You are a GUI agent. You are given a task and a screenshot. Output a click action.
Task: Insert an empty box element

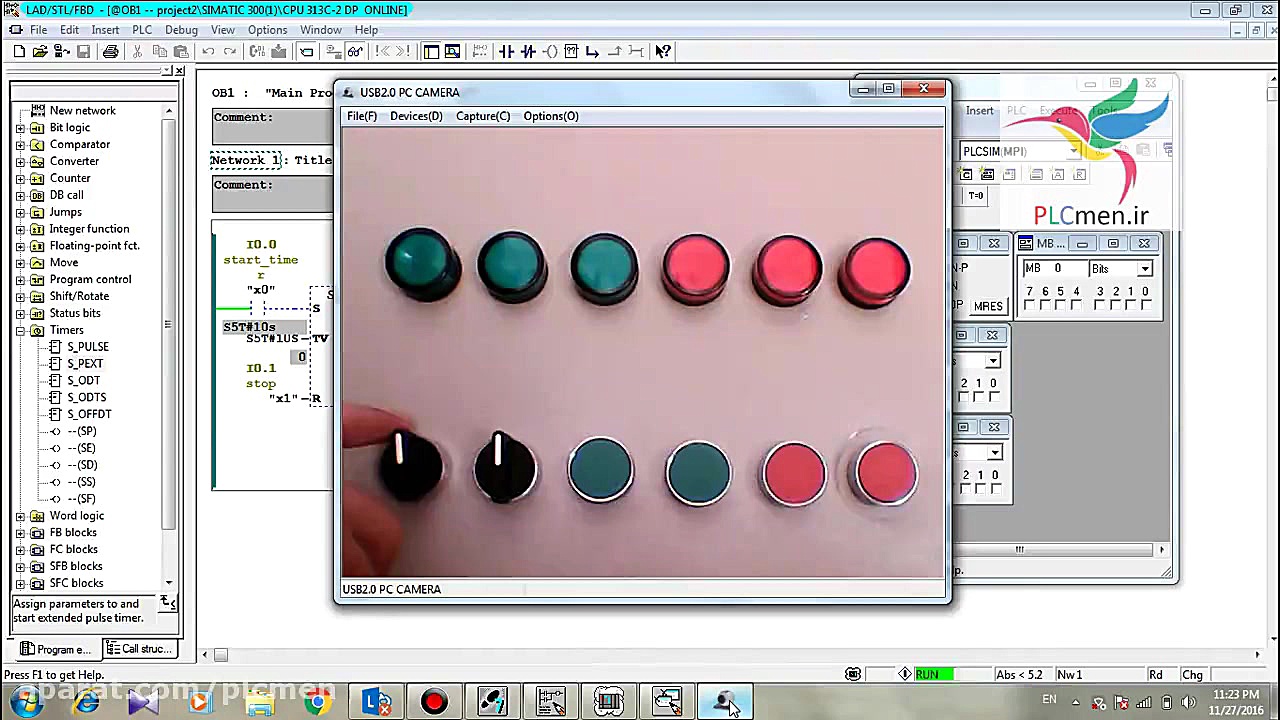pos(571,52)
